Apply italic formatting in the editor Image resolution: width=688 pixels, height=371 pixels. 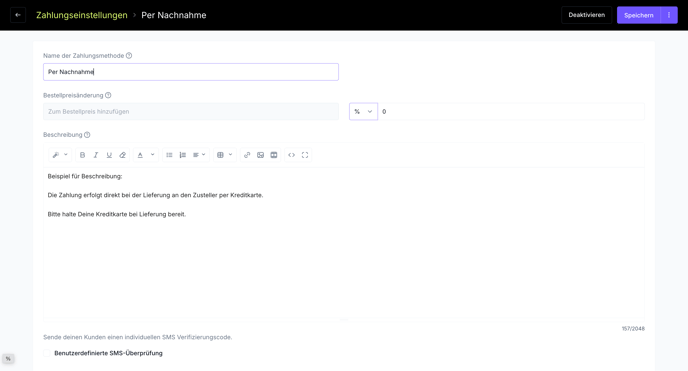coord(96,155)
